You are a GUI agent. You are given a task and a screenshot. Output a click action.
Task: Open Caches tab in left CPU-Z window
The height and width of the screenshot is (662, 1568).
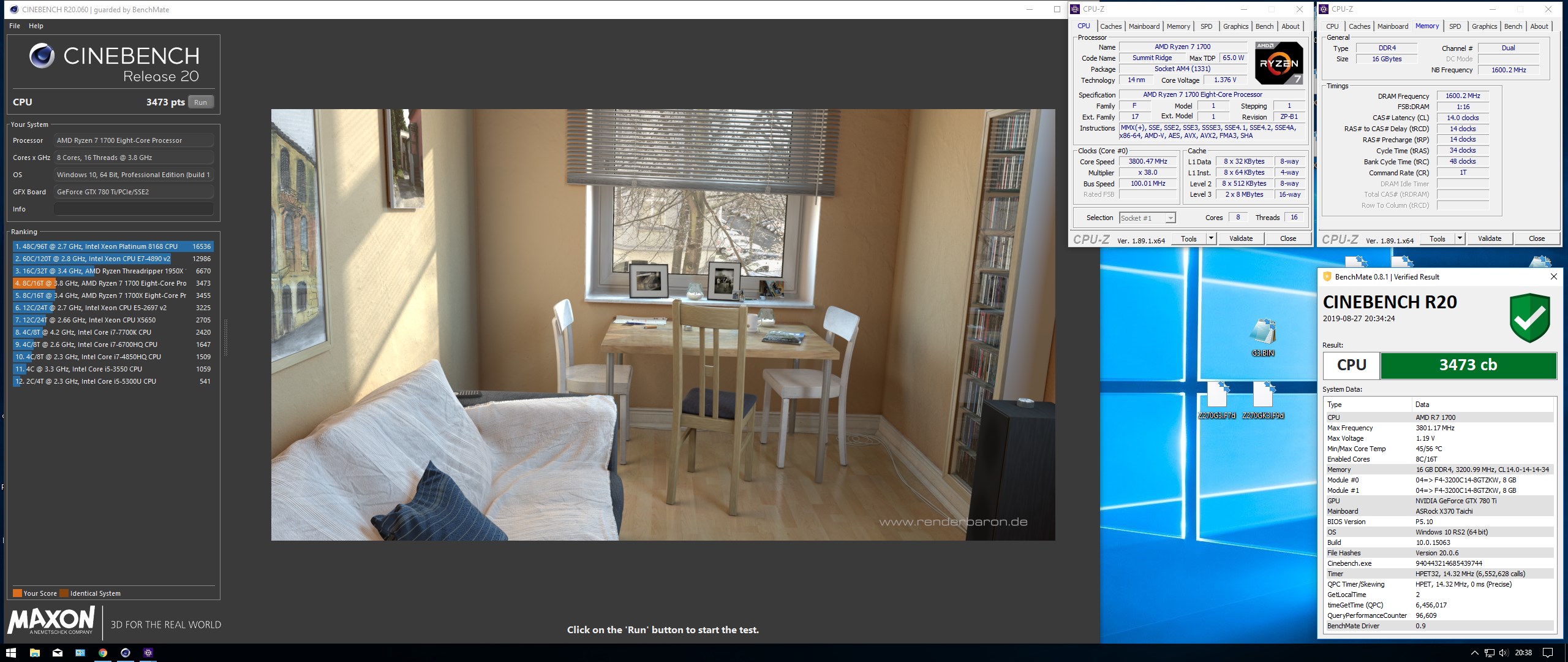[1110, 26]
